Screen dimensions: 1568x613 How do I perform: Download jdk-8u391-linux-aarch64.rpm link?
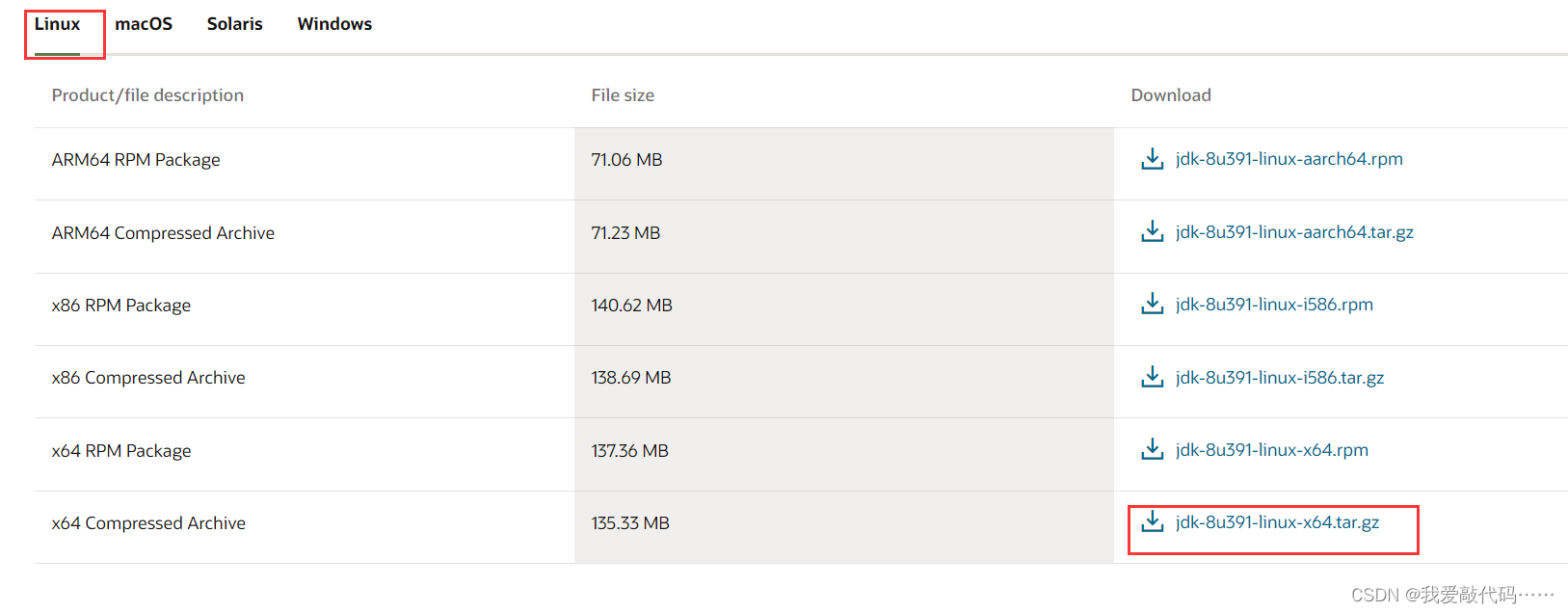[1289, 159]
